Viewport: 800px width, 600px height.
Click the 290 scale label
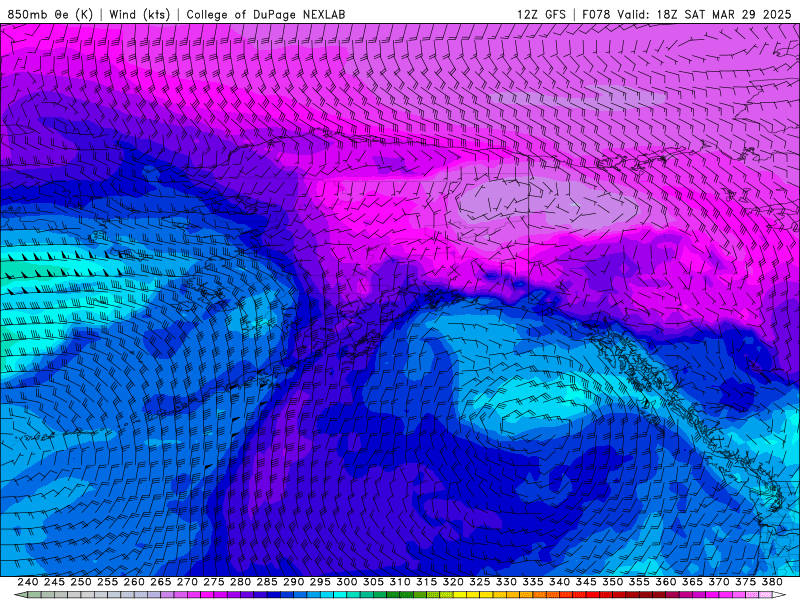pos(293,582)
